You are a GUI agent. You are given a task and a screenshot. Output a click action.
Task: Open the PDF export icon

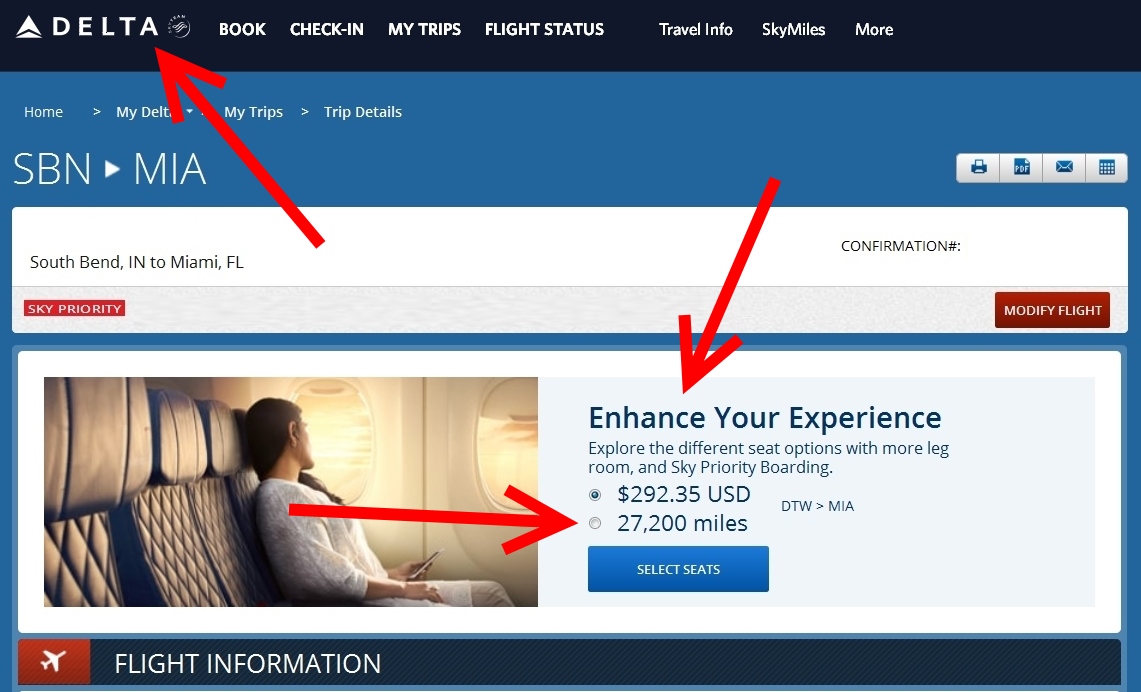1020,167
